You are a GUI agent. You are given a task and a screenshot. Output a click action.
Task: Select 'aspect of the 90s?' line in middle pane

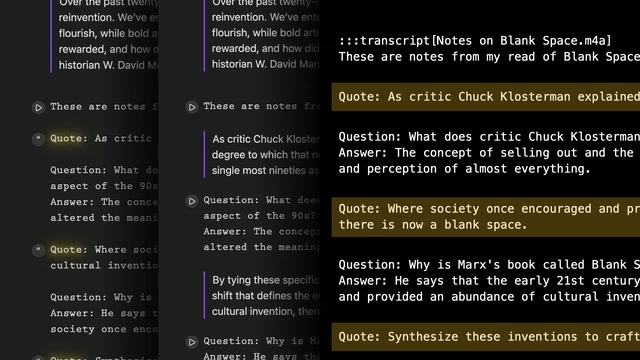[259, 216]
